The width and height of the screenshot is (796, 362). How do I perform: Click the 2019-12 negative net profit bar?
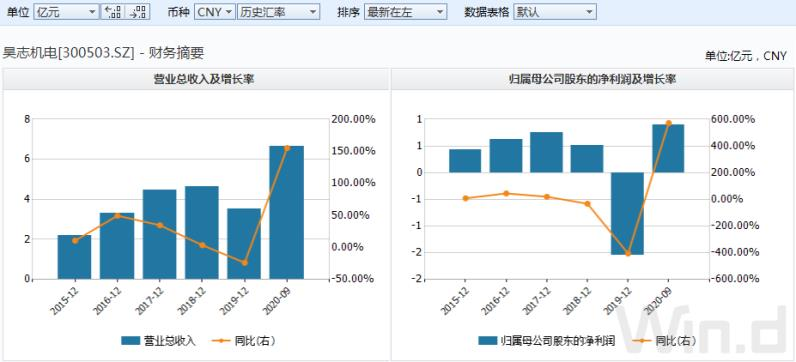click(x=627, y=213)
